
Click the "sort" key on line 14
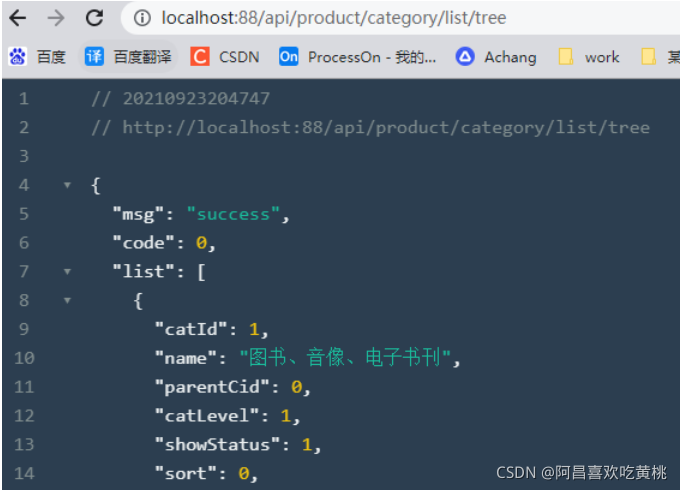[x=186, y=473]
